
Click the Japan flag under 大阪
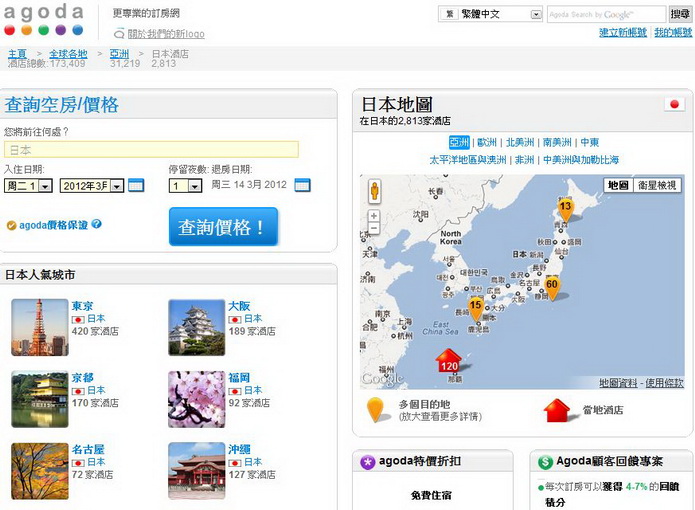(x=234, y=319)
